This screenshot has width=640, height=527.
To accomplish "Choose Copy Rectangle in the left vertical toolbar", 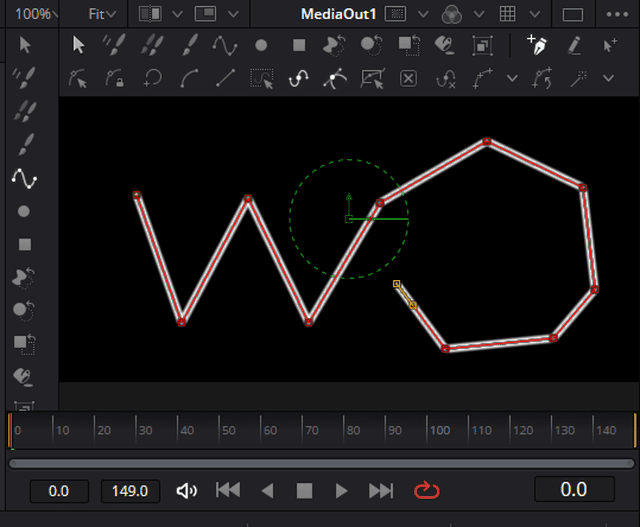I will pyautogui.click(x=24, y=344).
